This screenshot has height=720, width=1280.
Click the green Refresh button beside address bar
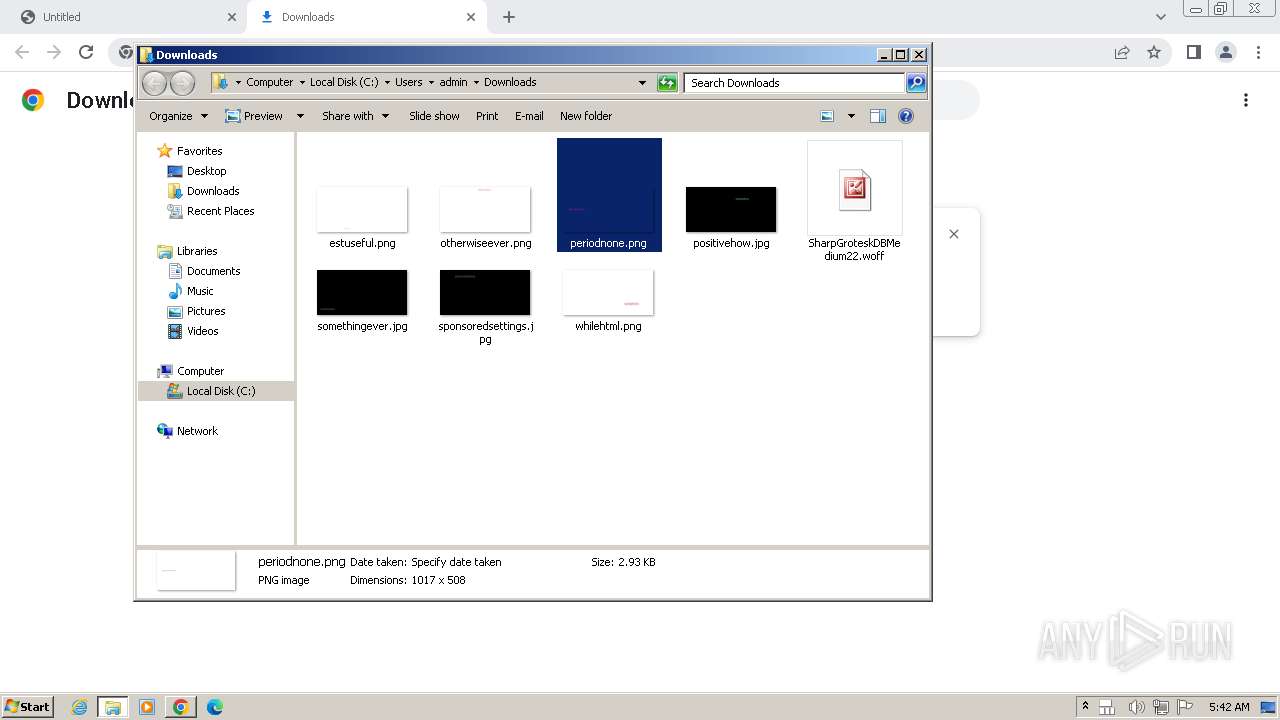point(667,83)
